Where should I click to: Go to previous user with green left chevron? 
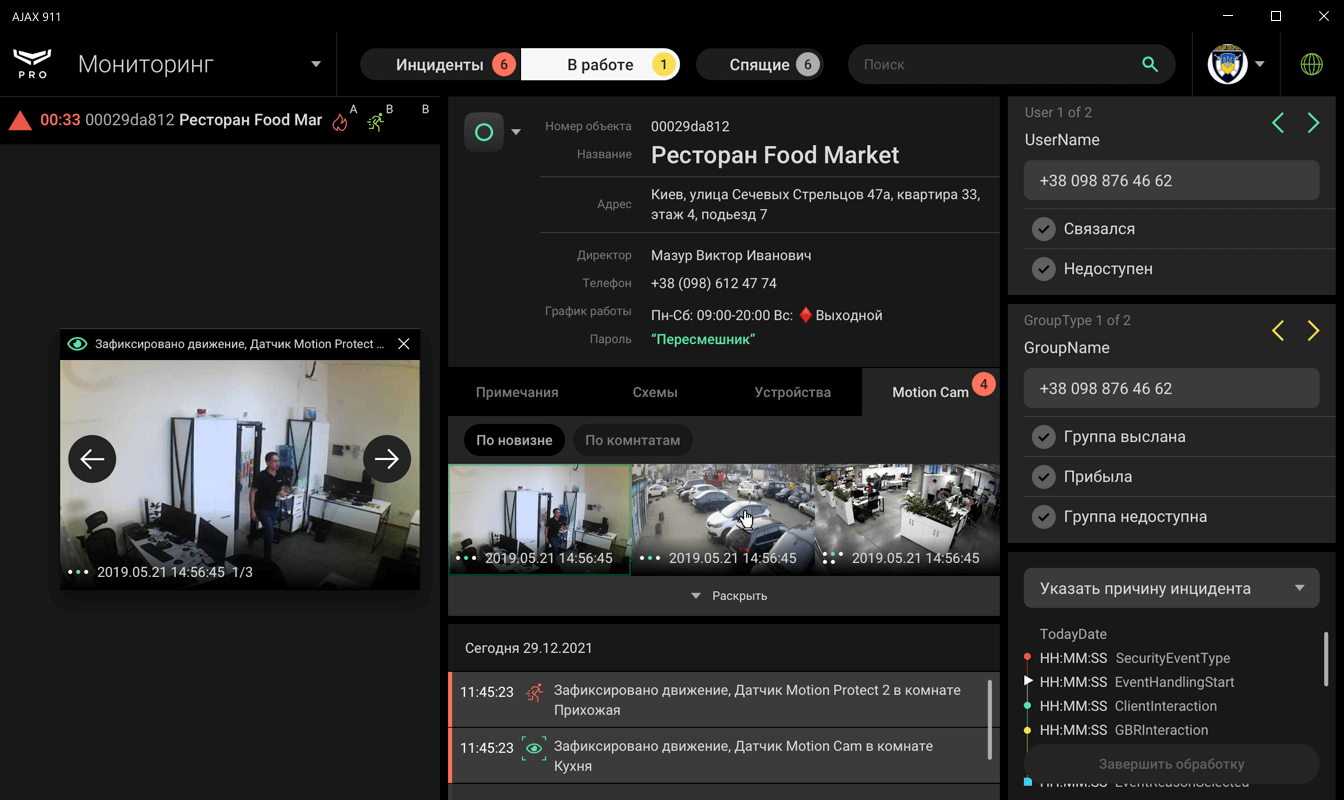1278,123
